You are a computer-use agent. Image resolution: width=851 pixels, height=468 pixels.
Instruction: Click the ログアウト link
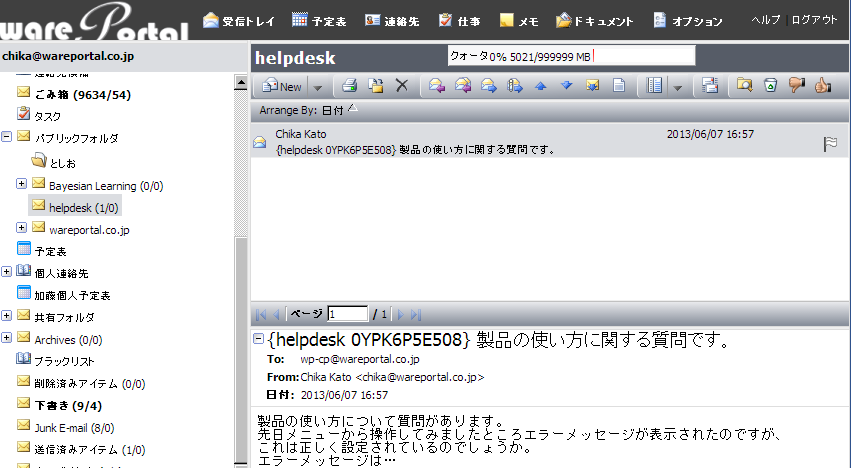click(x=814, y=20)
